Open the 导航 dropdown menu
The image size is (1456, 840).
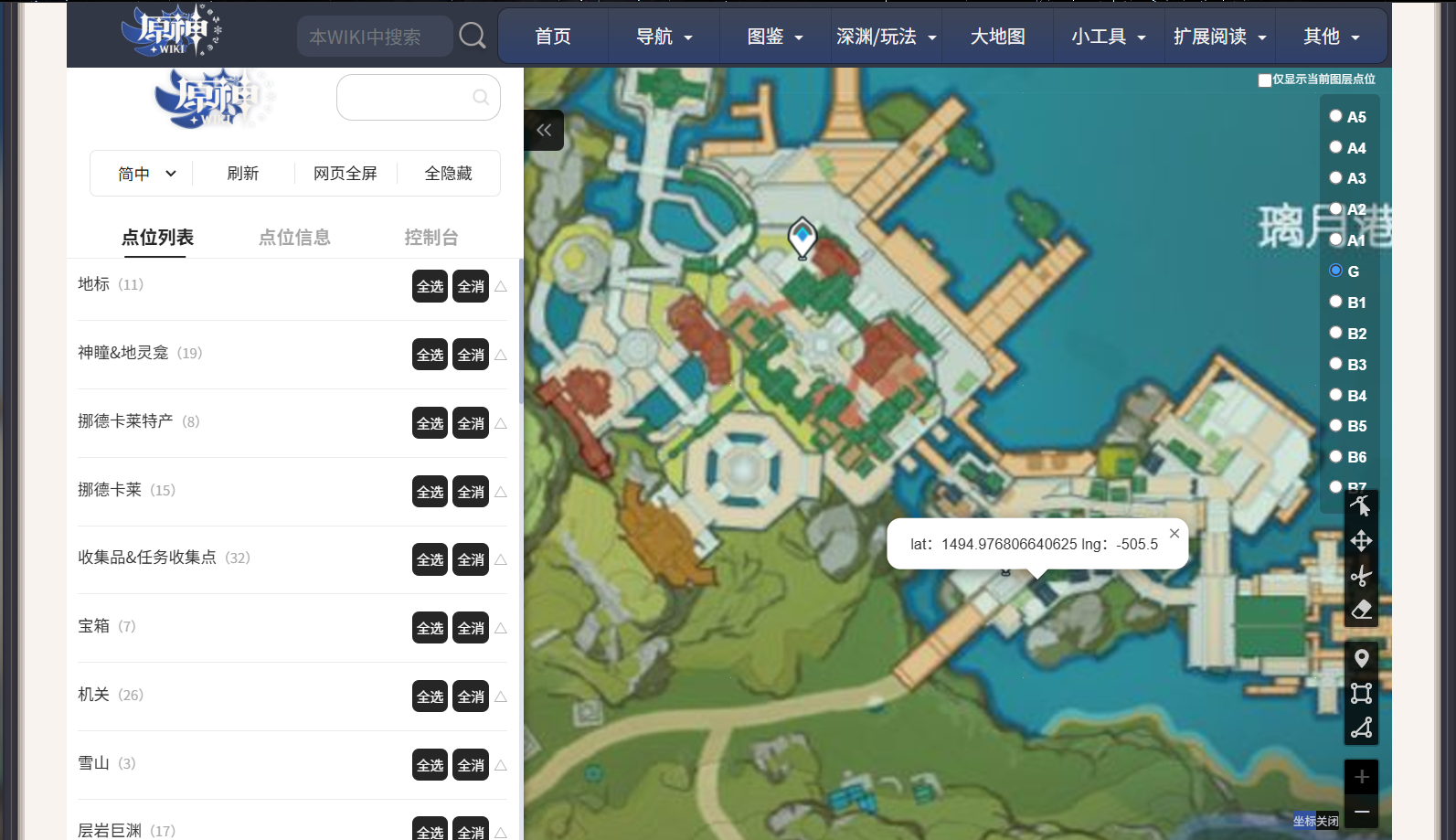[664, 37]
